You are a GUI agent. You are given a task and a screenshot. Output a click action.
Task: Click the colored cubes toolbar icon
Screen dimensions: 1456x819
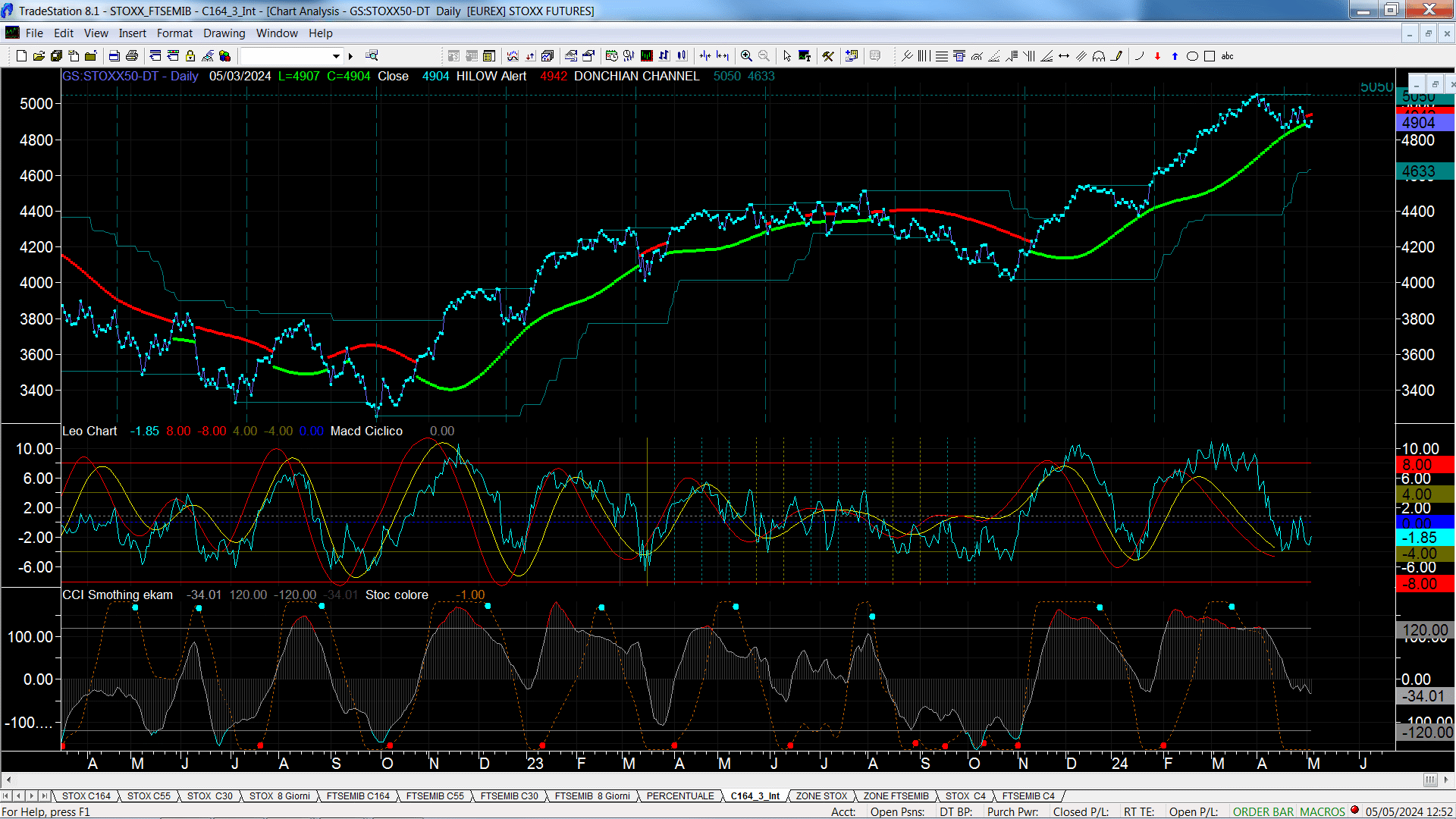coord(224,56)
